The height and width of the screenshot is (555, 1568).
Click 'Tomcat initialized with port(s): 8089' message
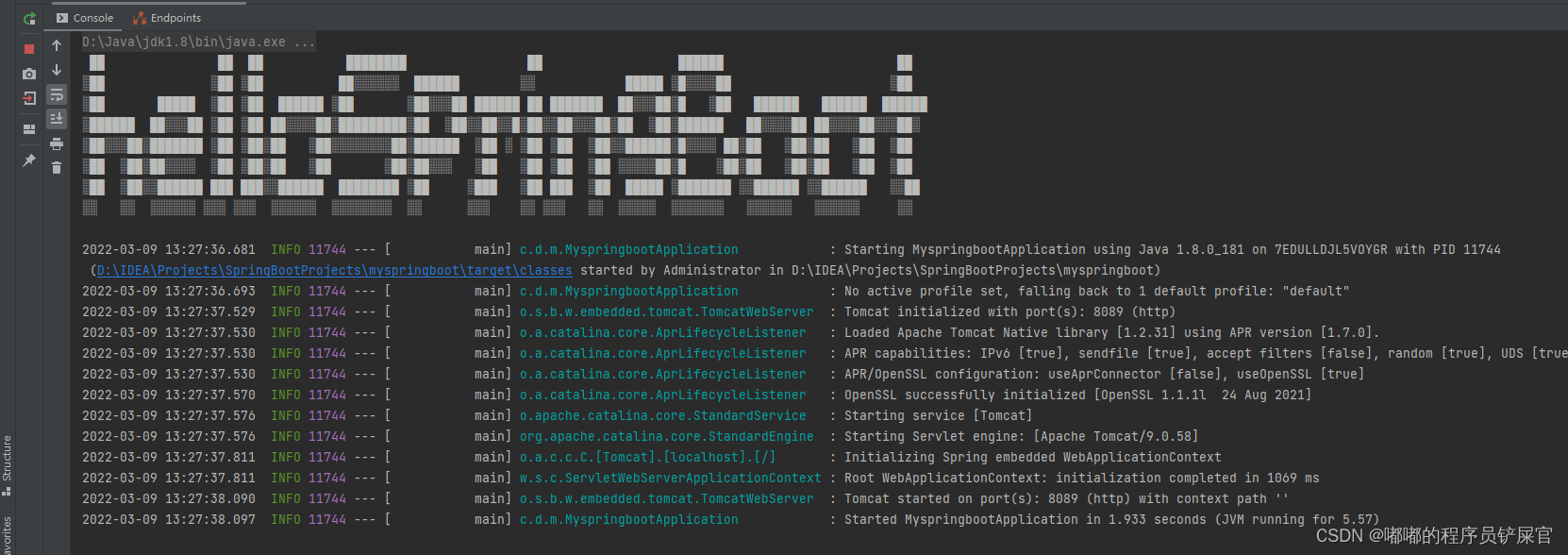1009,311
